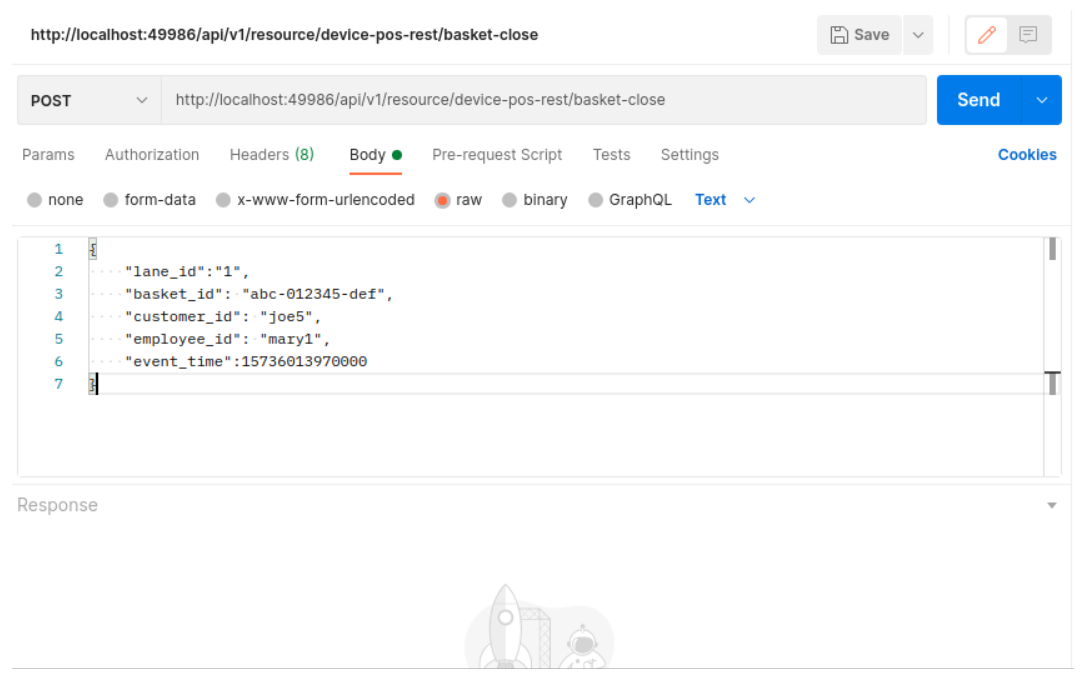
Task: Select the Body tab
Action: (x=375, y=155)
